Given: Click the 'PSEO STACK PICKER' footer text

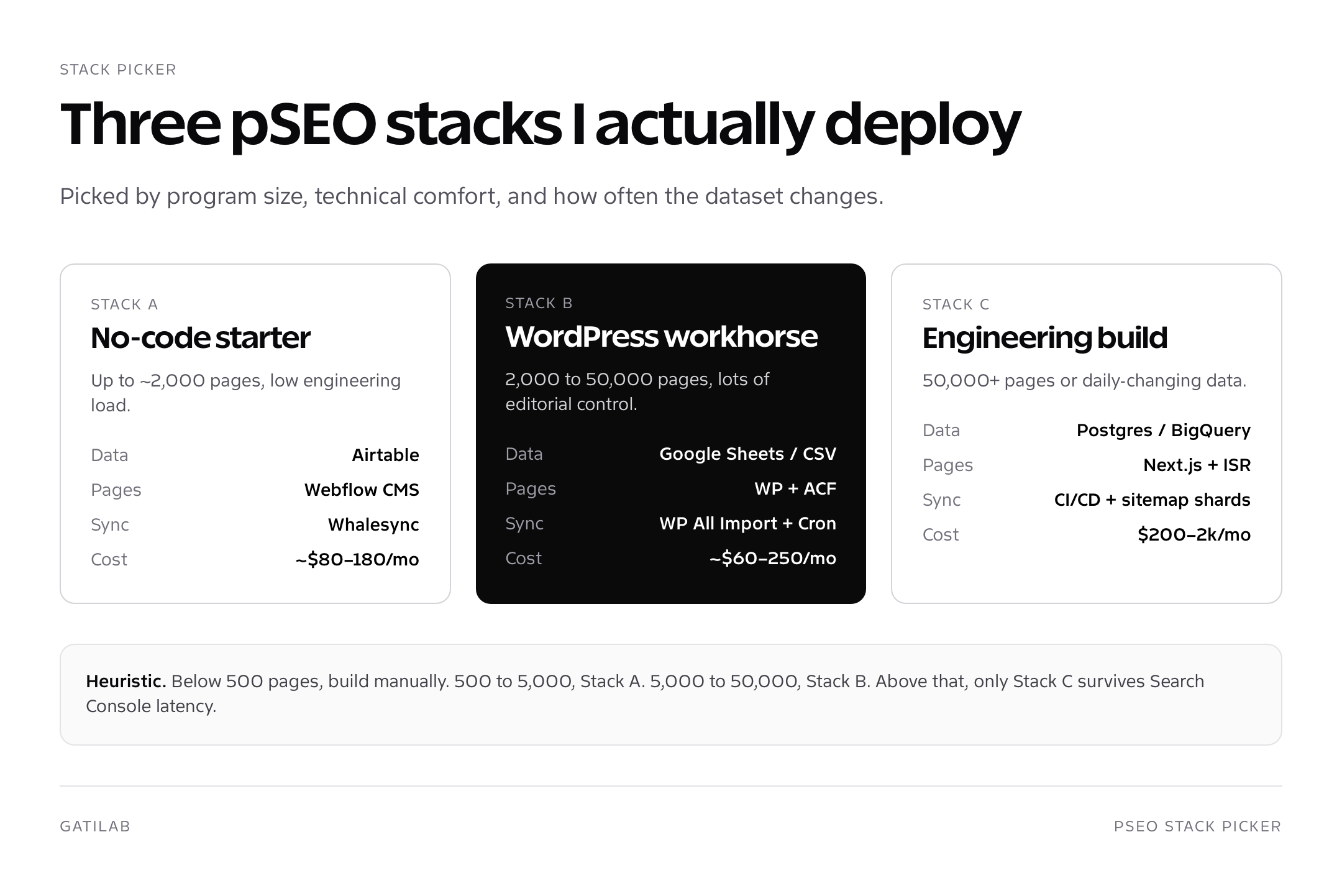Looking at the screenshot, I should pos(1197,826).
